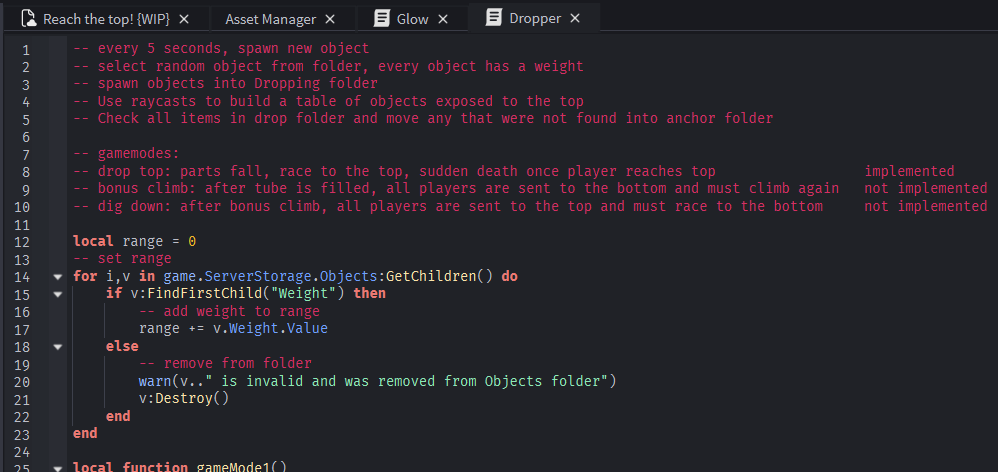Viewport: 998px width, 472px height.
Task: Close the Glow script tab
Action: 444,19
